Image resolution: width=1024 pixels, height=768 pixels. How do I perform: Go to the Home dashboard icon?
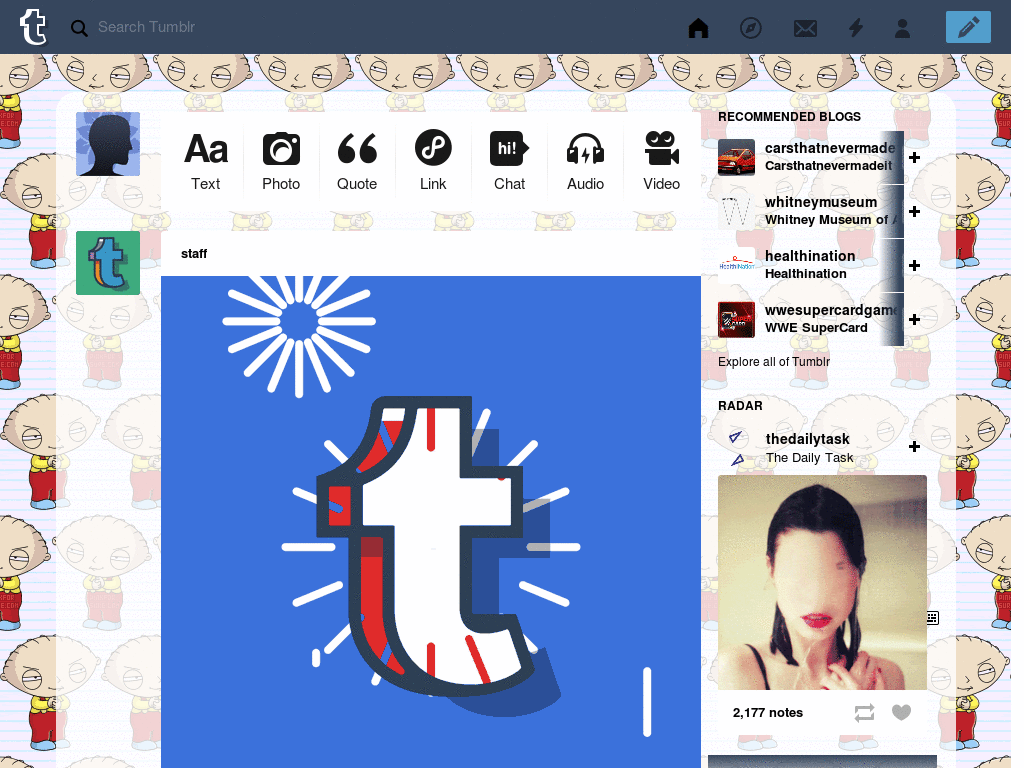[698, 28]
